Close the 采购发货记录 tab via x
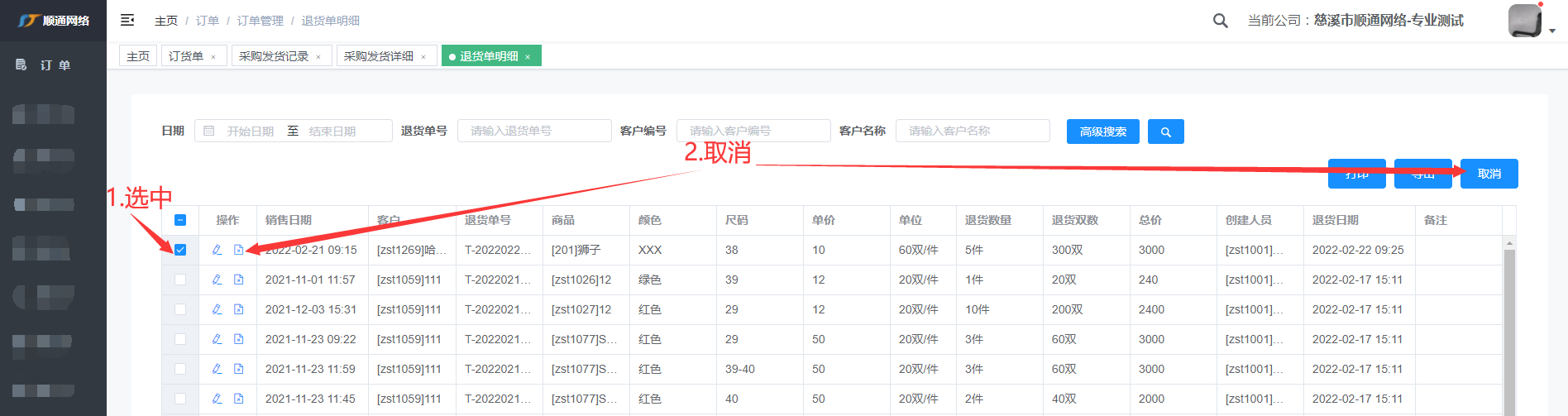1568x416 pixels. pos(318,57)
